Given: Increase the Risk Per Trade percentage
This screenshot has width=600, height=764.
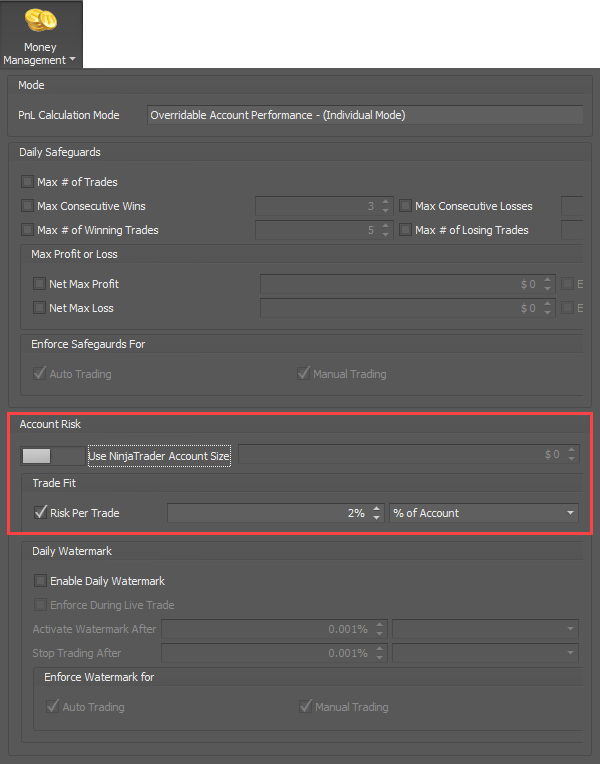Looking at the screenshot, I should click(x=376, y=508).
